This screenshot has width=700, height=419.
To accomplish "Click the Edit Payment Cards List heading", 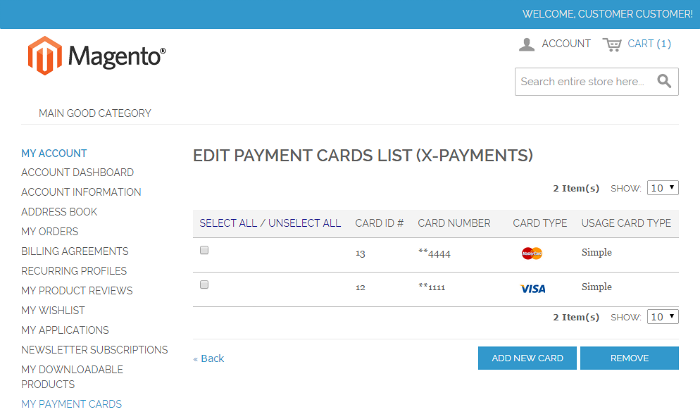I will tap(363, 156).
